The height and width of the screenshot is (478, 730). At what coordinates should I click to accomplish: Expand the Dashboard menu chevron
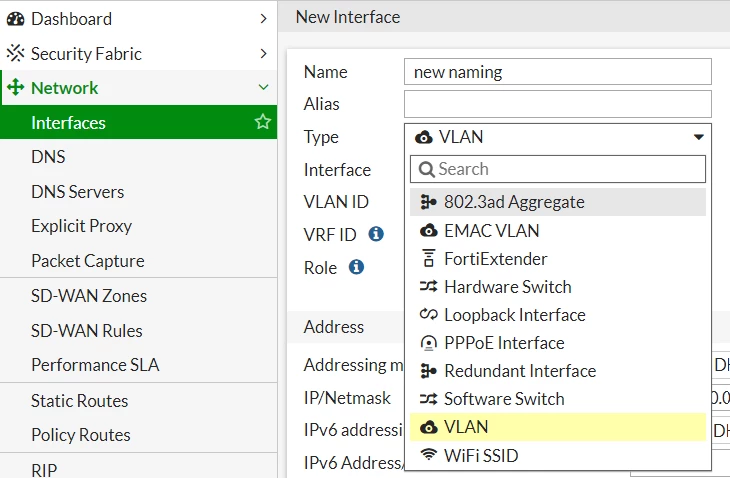[x=264, y=19]
